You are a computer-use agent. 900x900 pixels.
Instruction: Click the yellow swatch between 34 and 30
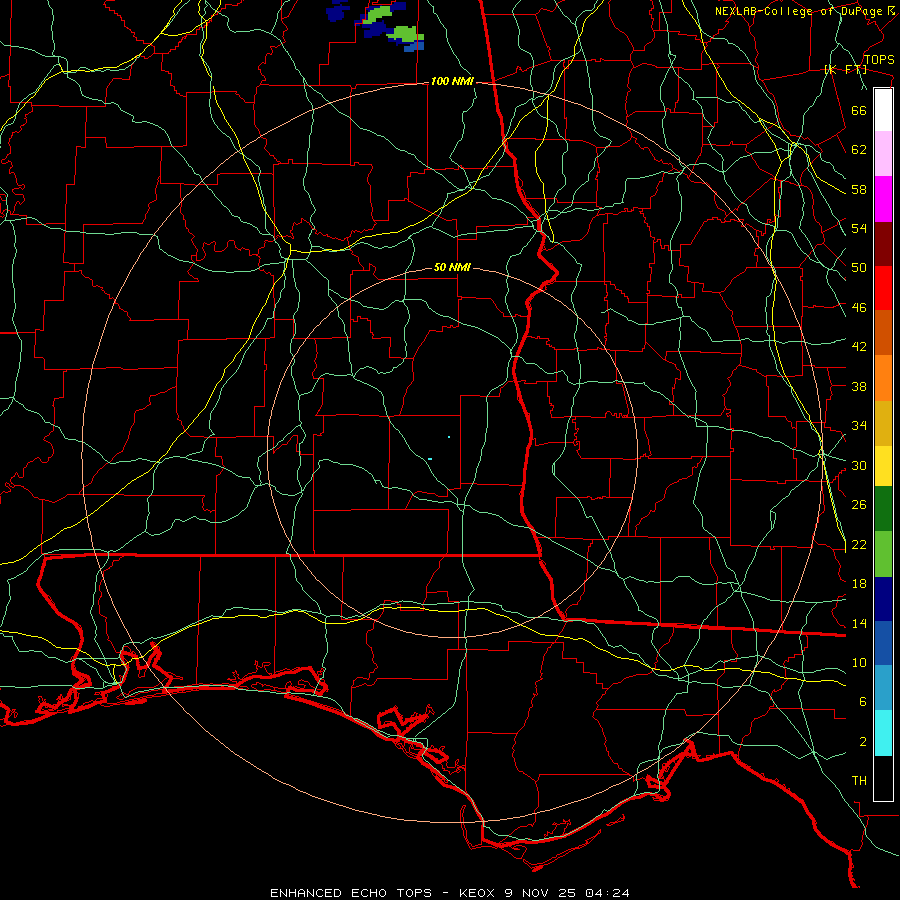883,465
